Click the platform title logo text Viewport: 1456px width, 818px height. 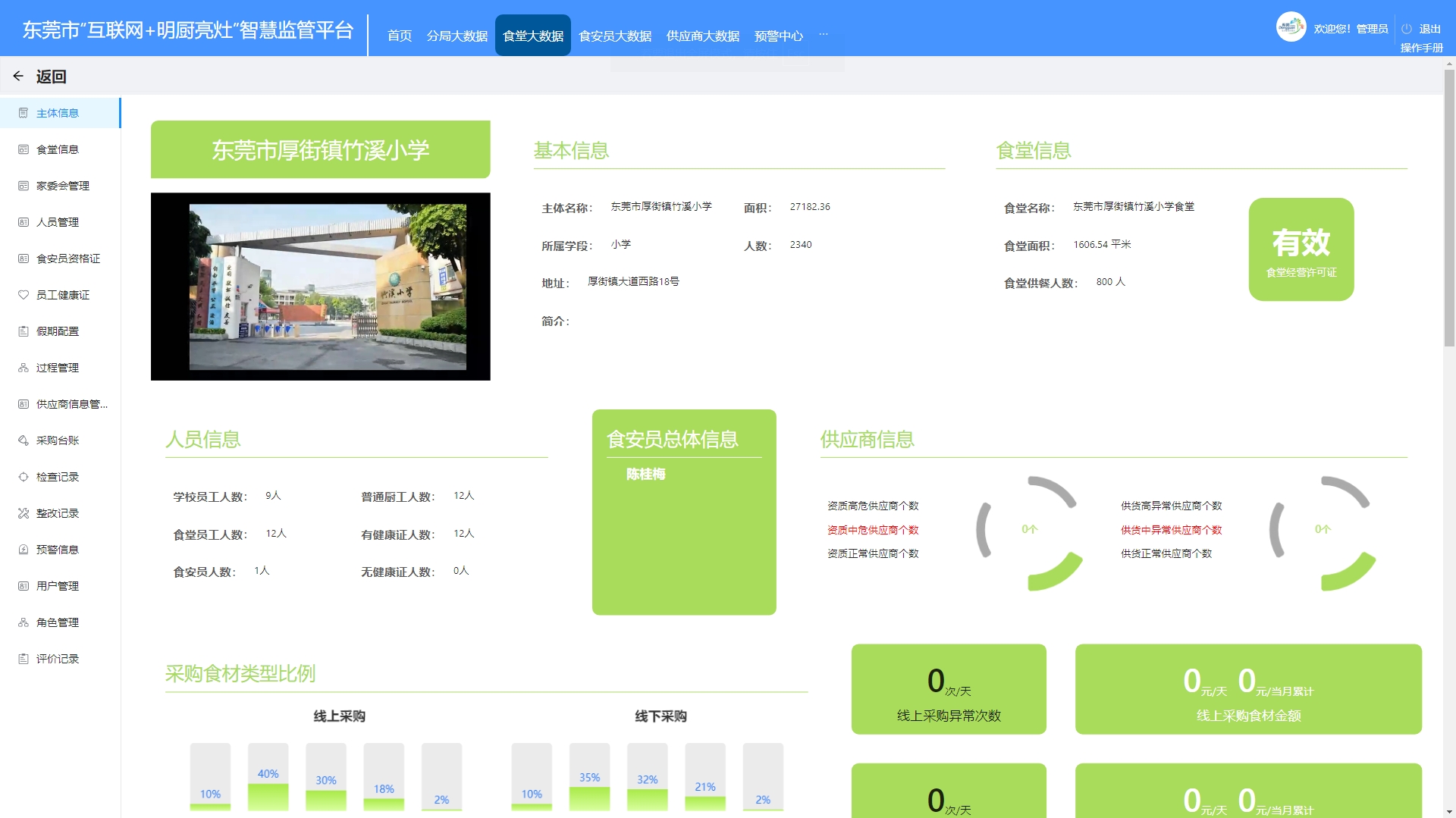click(188, 30)
